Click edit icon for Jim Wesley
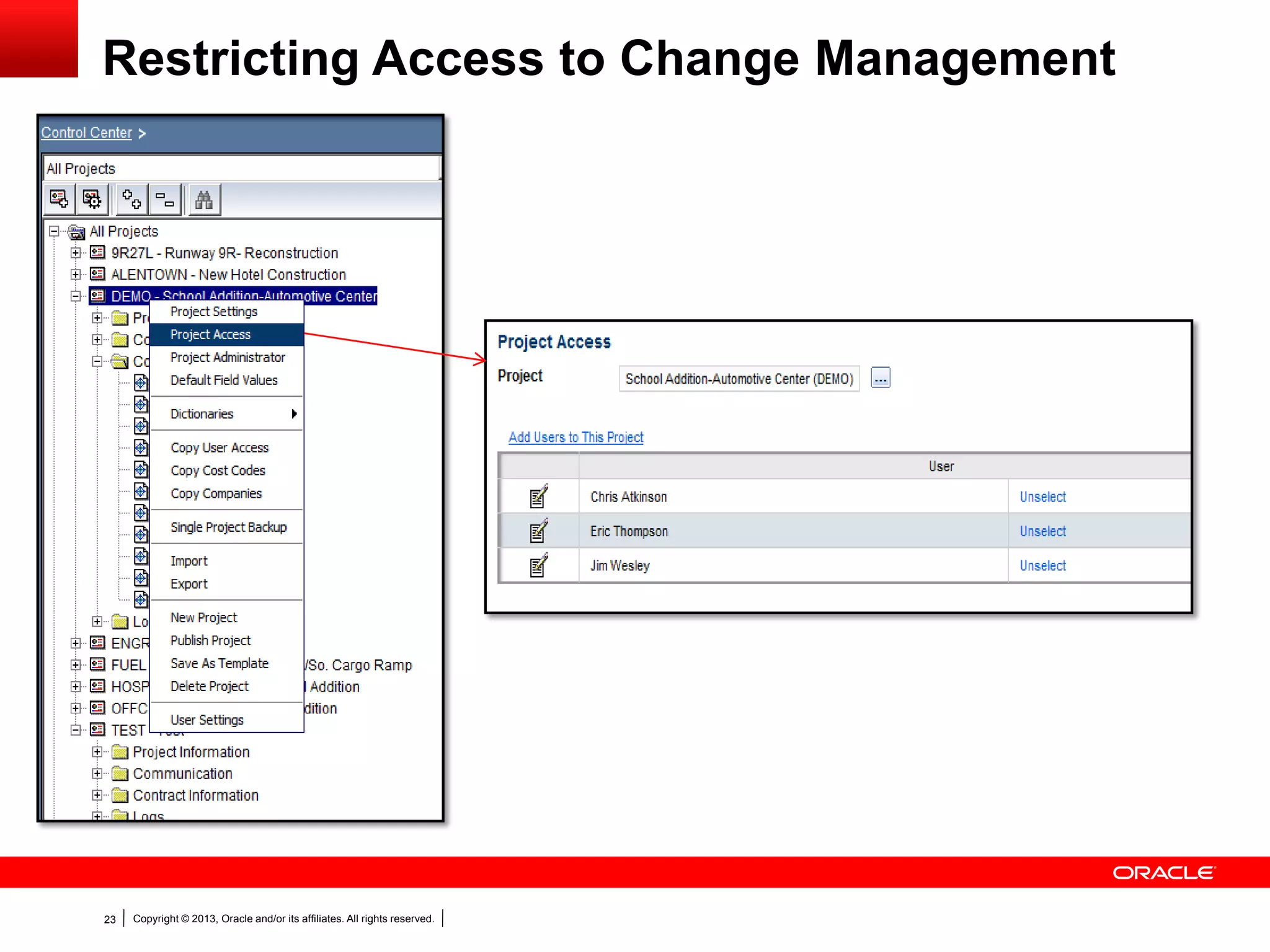Image resolution: width=1270 pixels, height=952 pixels. pyautogui.click(x=538, y=565)
